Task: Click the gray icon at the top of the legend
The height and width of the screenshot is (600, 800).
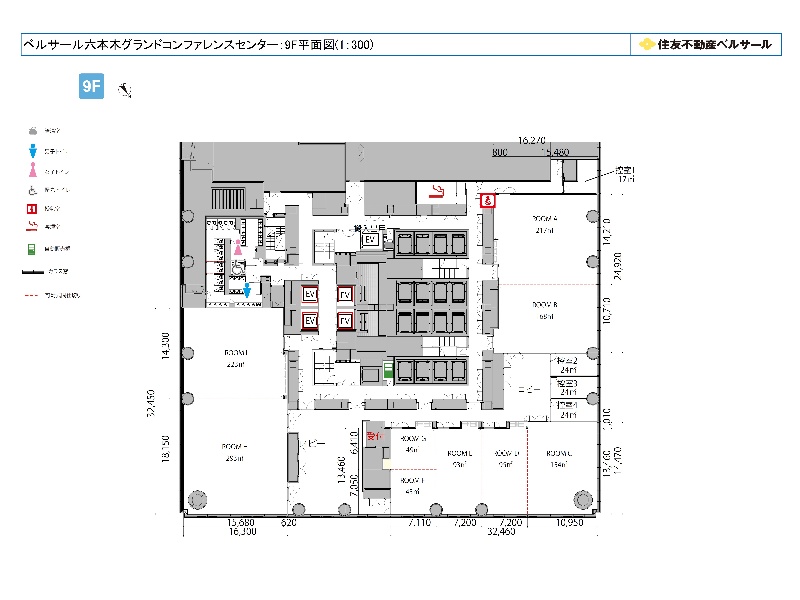Action: coord(33,131)
